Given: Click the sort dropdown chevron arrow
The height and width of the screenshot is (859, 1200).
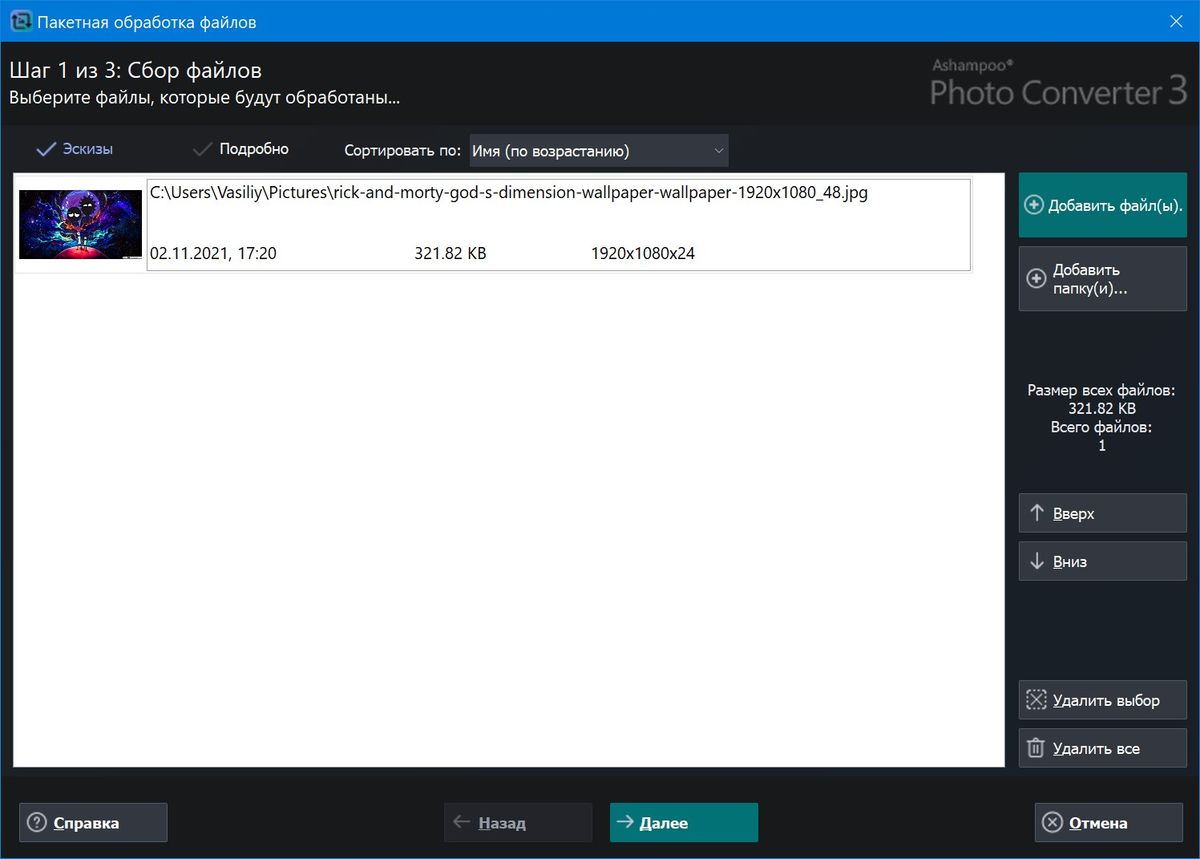Looking at the screenshot, I should click(718, 151).
